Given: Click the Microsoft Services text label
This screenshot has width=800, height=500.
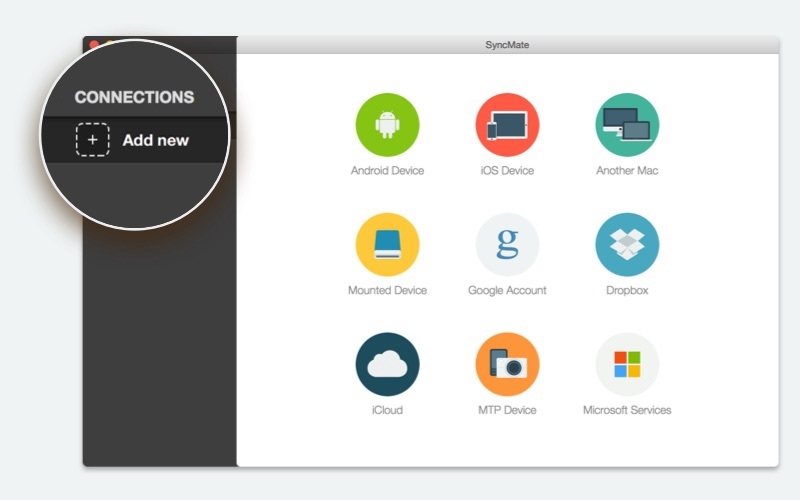Looking at the screenshot, I should 627,410.
